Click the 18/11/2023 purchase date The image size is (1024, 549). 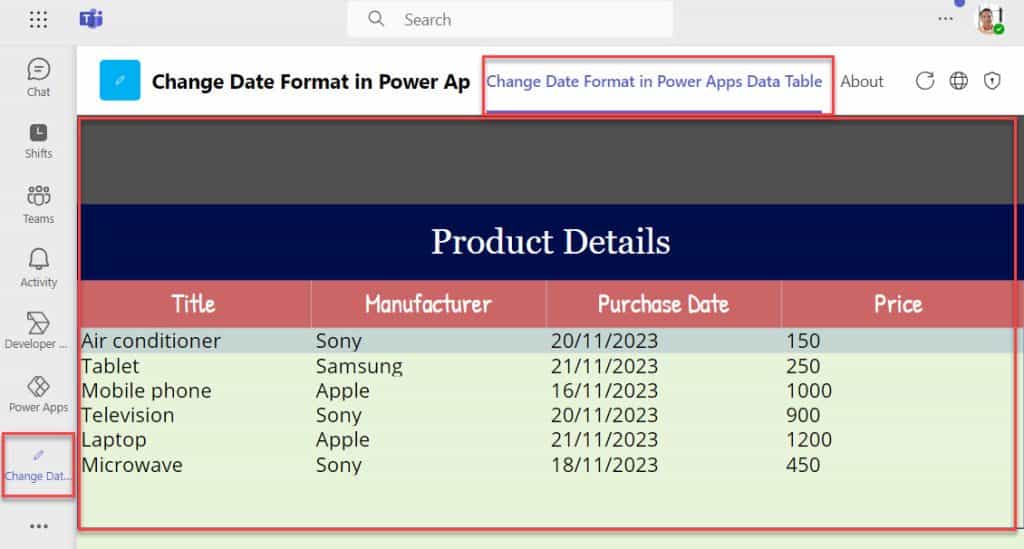pos(604,465)
